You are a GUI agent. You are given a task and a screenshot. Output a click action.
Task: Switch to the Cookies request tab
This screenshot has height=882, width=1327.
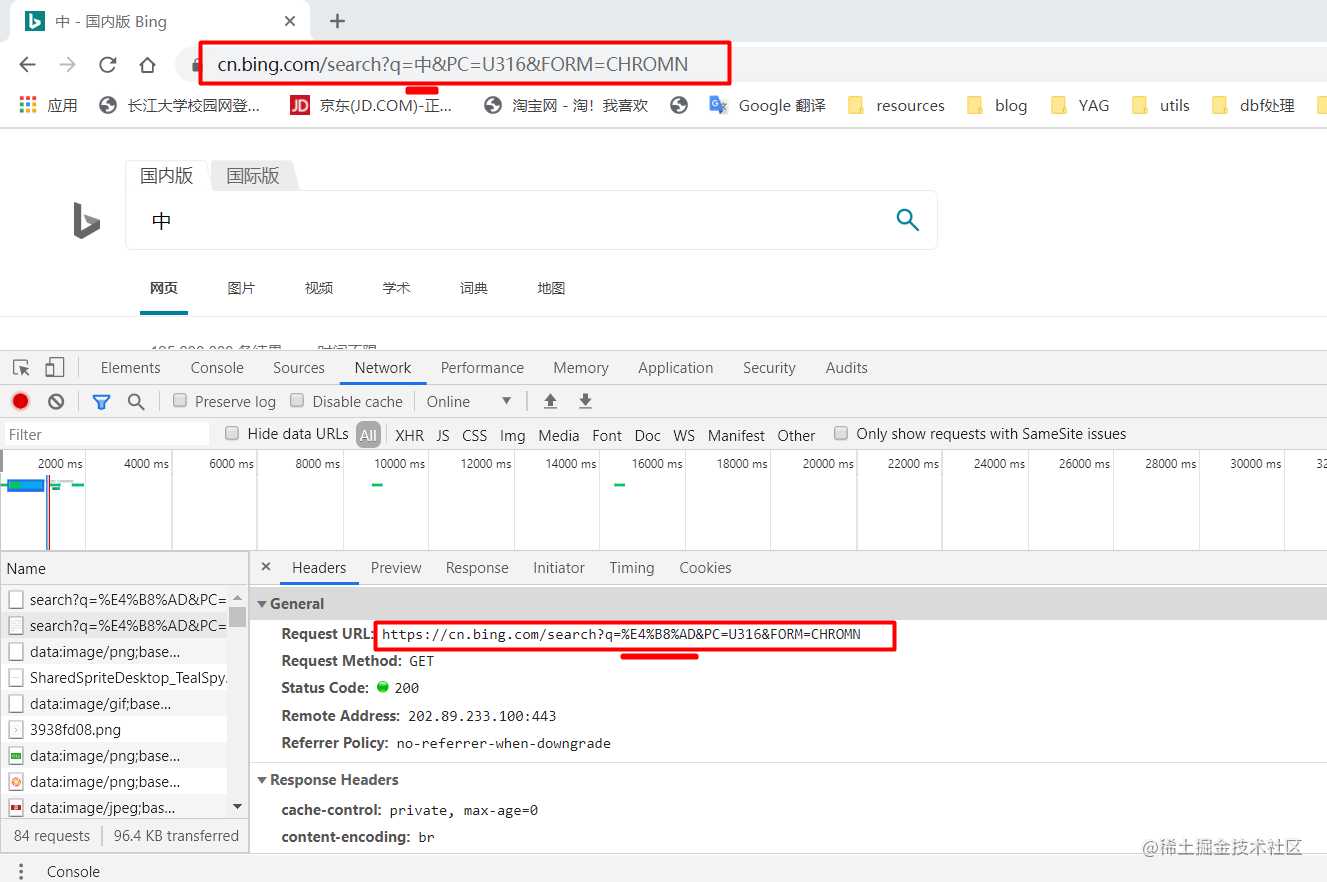(x=705, y=568)
